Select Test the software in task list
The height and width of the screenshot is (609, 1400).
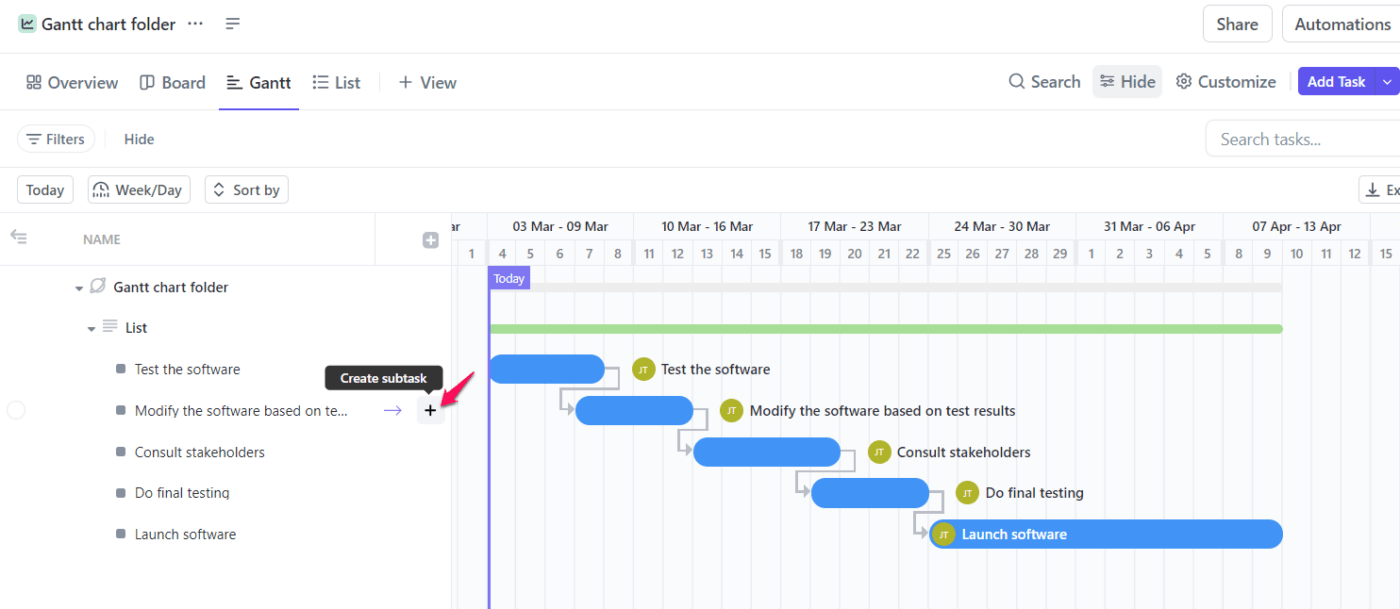click(x=187, y=369)
